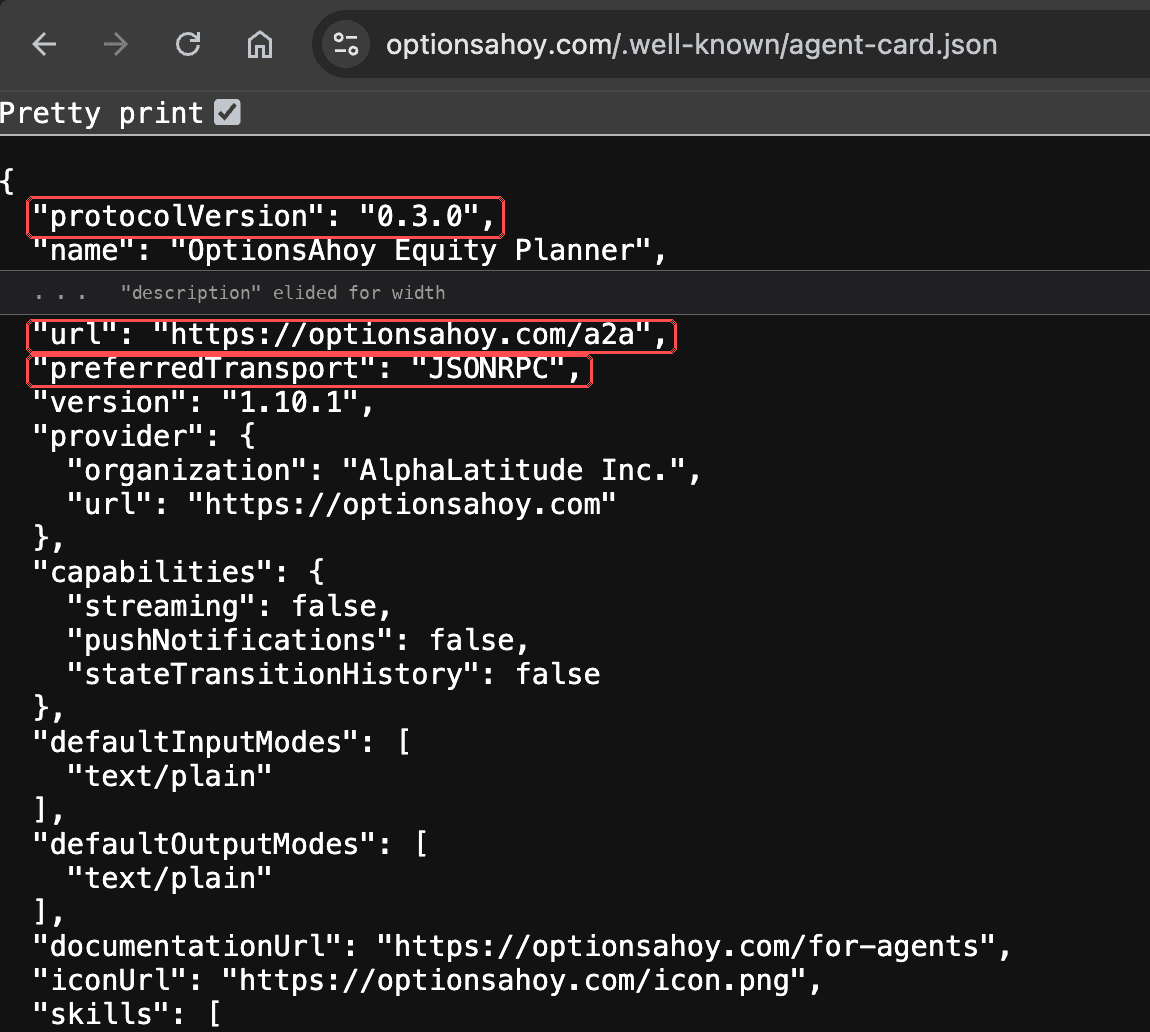
Task: Click the "description" elided for width note
Action: 282,293
